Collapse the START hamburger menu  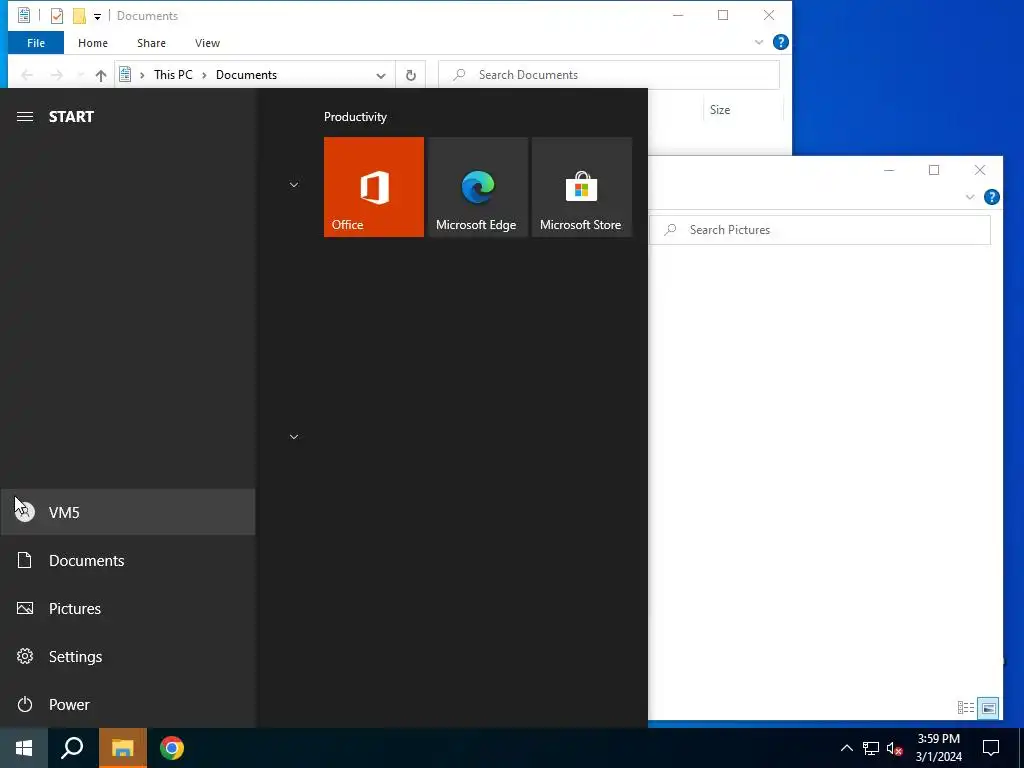click(x=25, y=116)
